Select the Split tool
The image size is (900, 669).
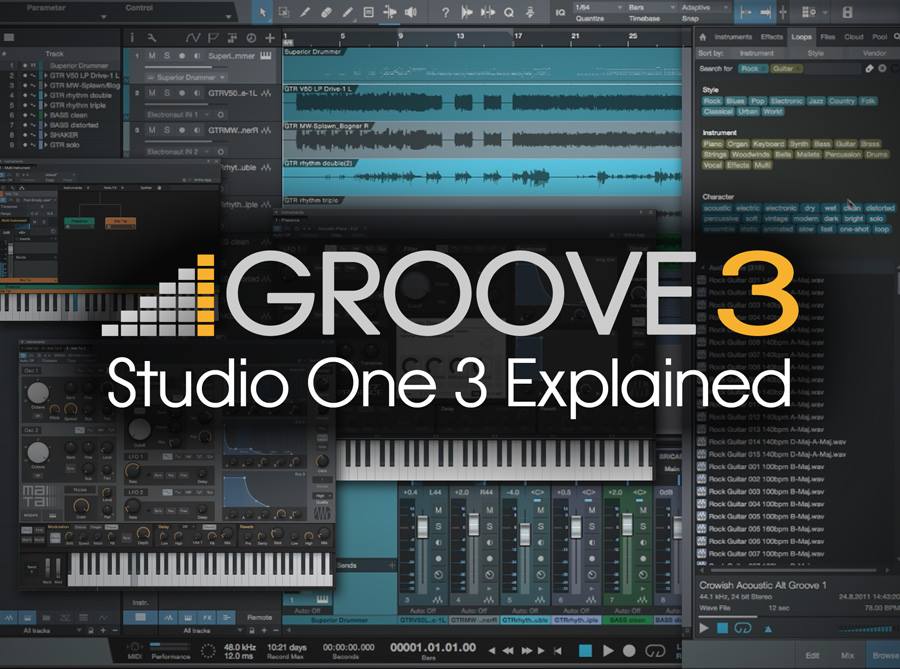click(305, 12)
